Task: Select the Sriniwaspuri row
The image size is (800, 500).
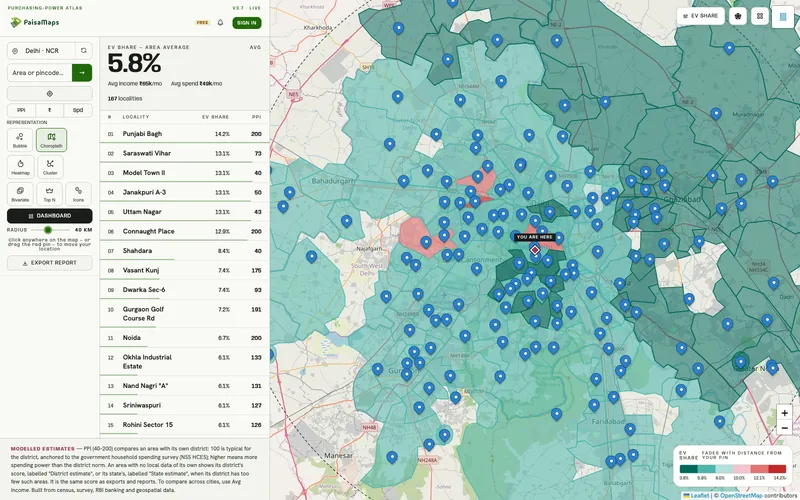Action: (x=184, y=405)
